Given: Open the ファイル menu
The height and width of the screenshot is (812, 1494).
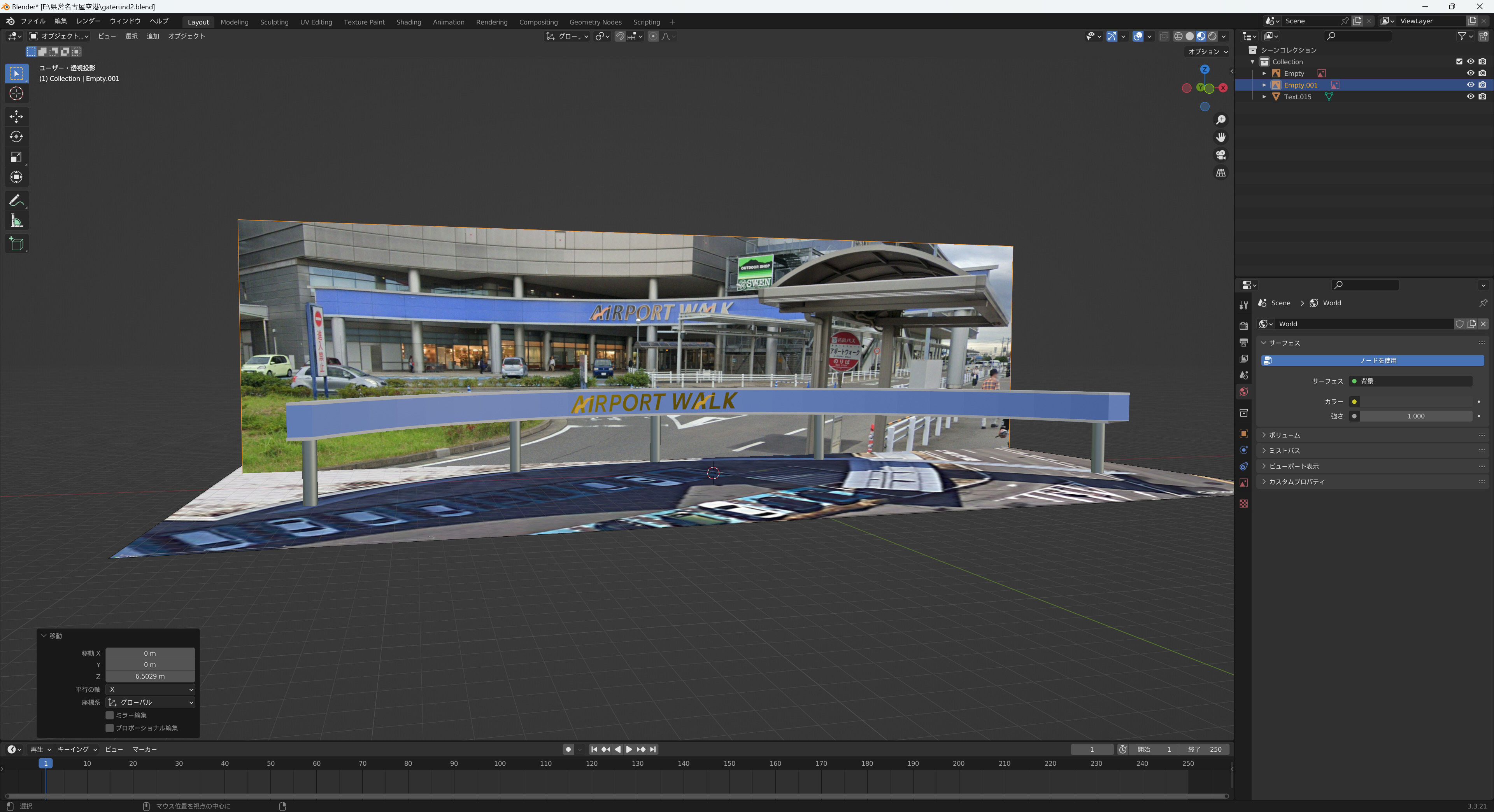Looking at the screenshot, I should [33, 21].
